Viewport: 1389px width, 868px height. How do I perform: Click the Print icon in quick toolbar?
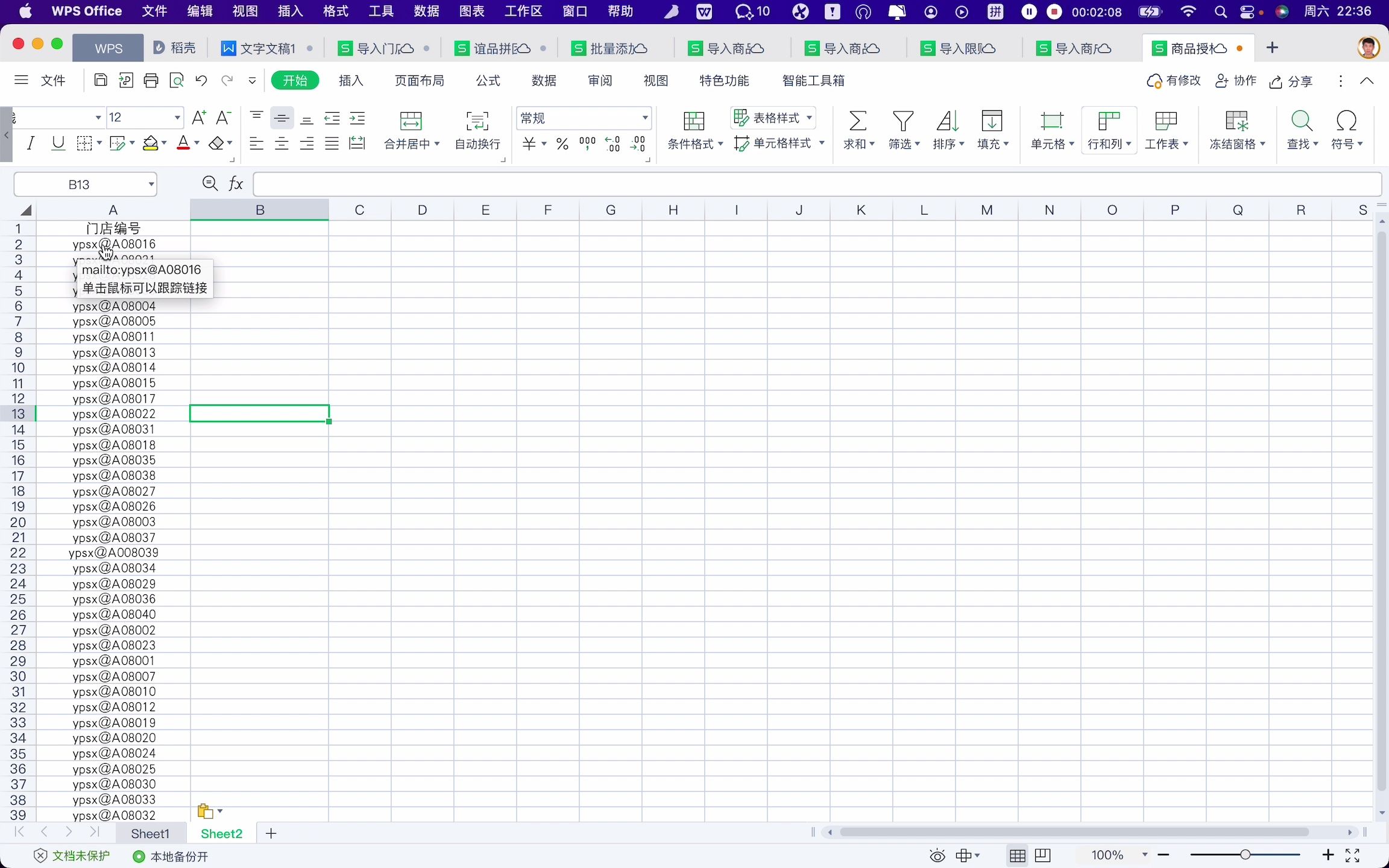point(151,80)
